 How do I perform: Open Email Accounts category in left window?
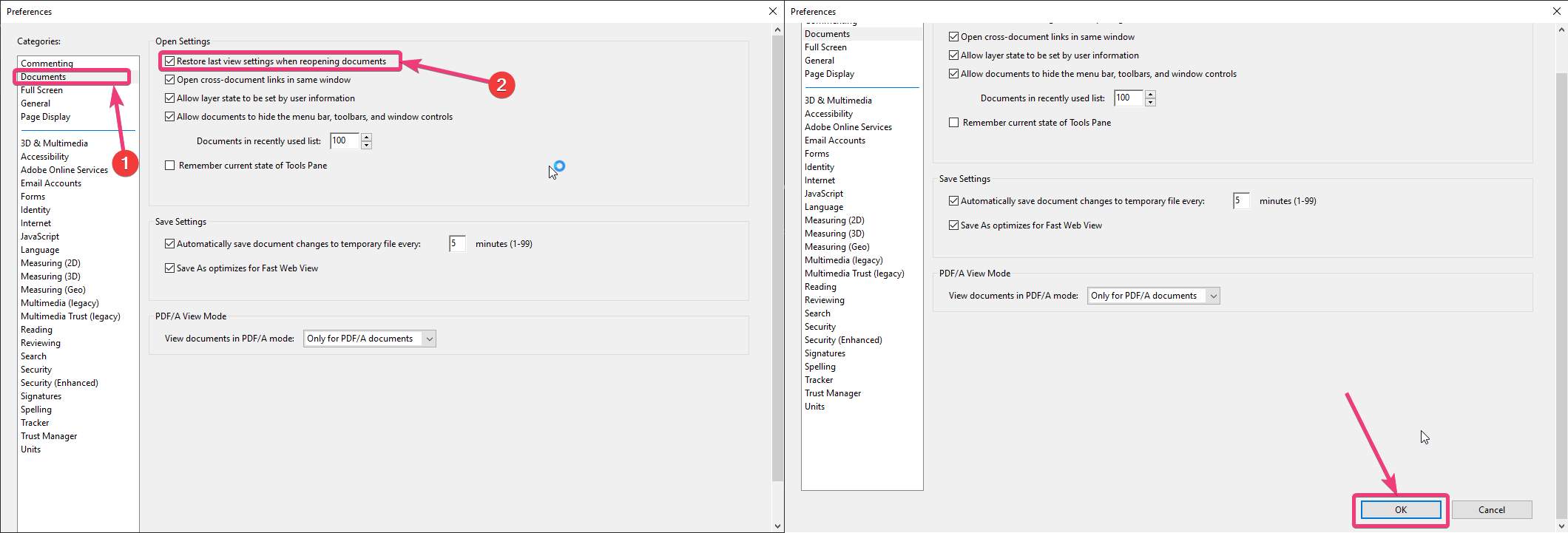tap(51, 183)
